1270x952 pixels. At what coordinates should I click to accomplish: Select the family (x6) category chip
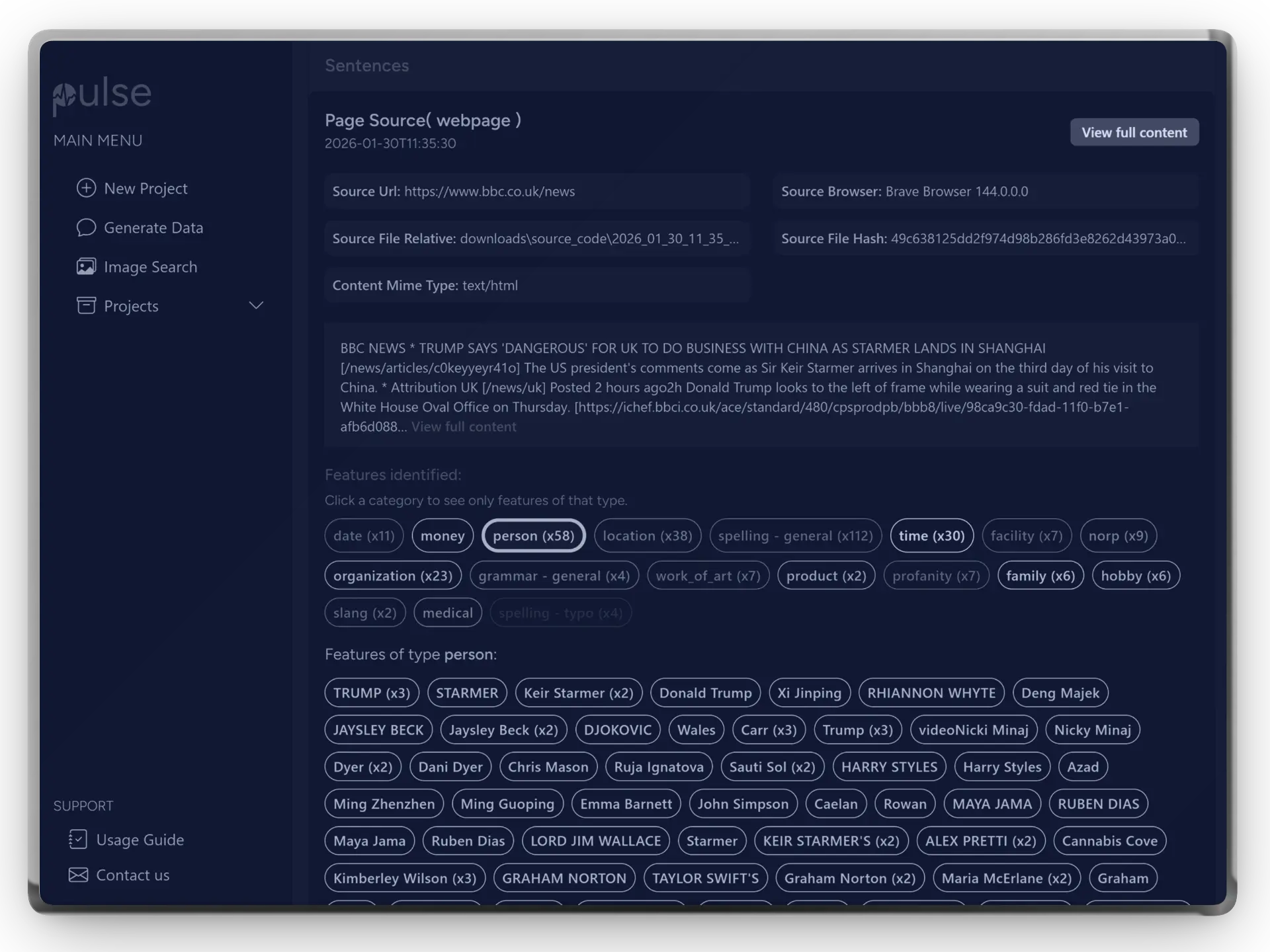pos(1040,576)
